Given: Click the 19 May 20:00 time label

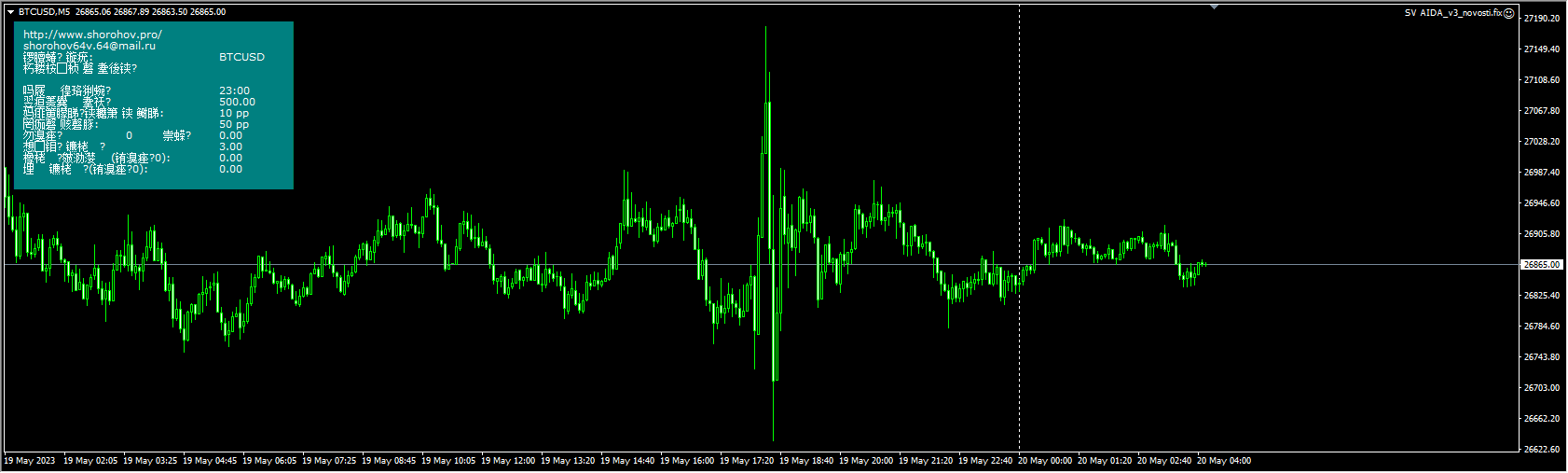Looking at the screenshot, I should [866, 461].
